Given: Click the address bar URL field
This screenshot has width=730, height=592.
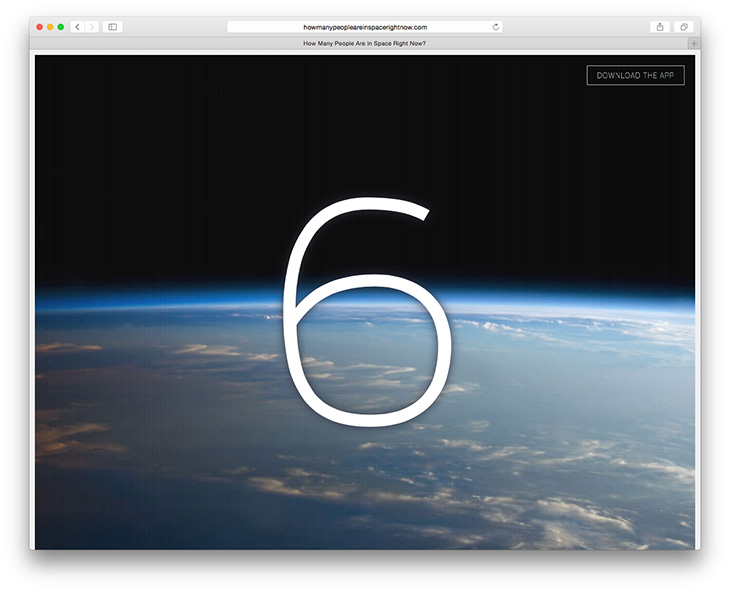Looking at the screenshot, I should coord(365,27).
